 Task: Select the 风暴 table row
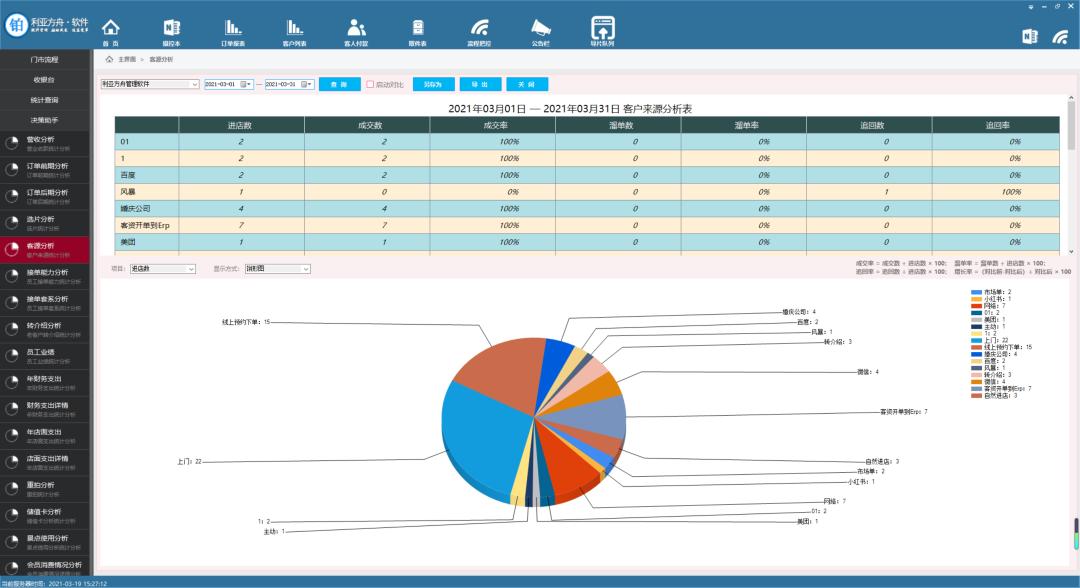587,191
